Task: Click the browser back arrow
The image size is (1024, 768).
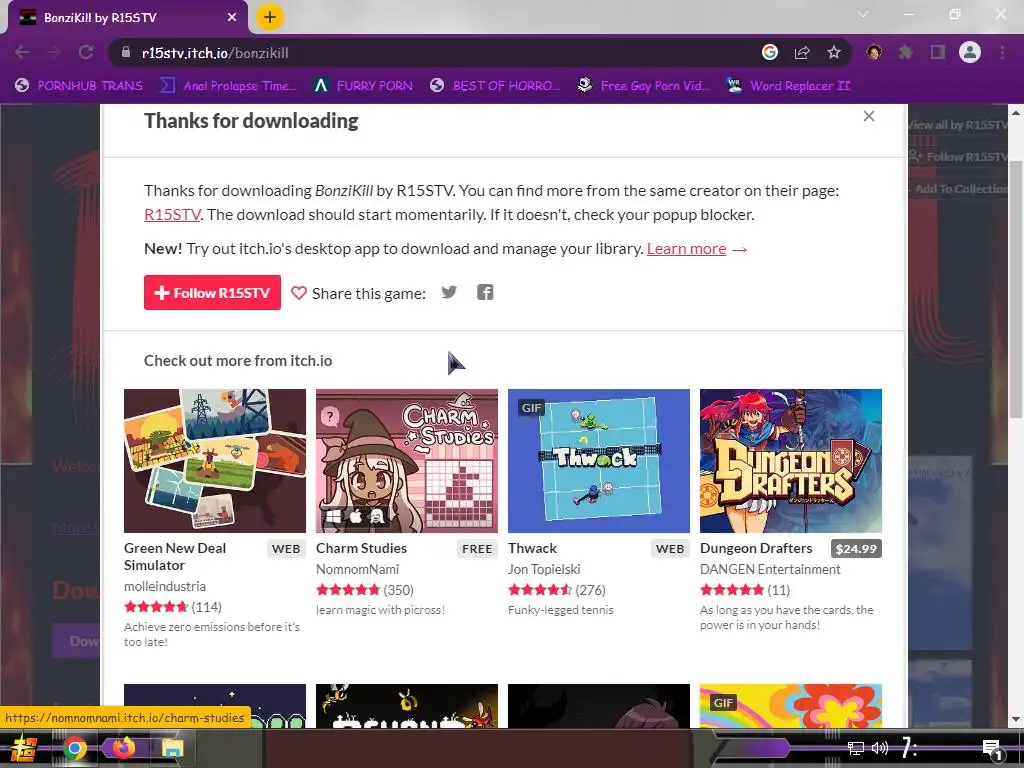Action: point(22,52)
